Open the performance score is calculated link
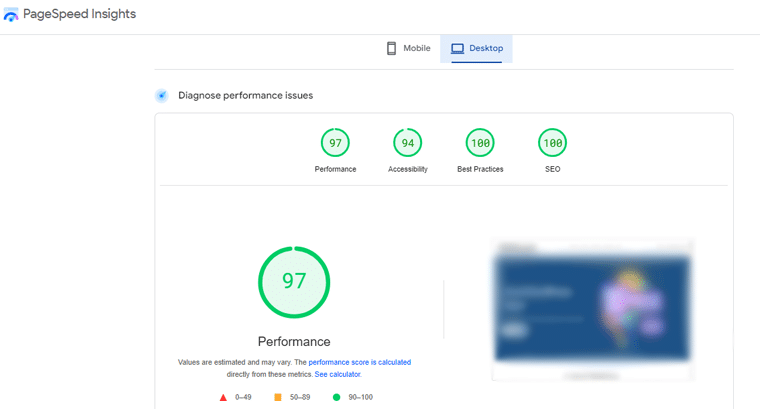 [360, 362]
